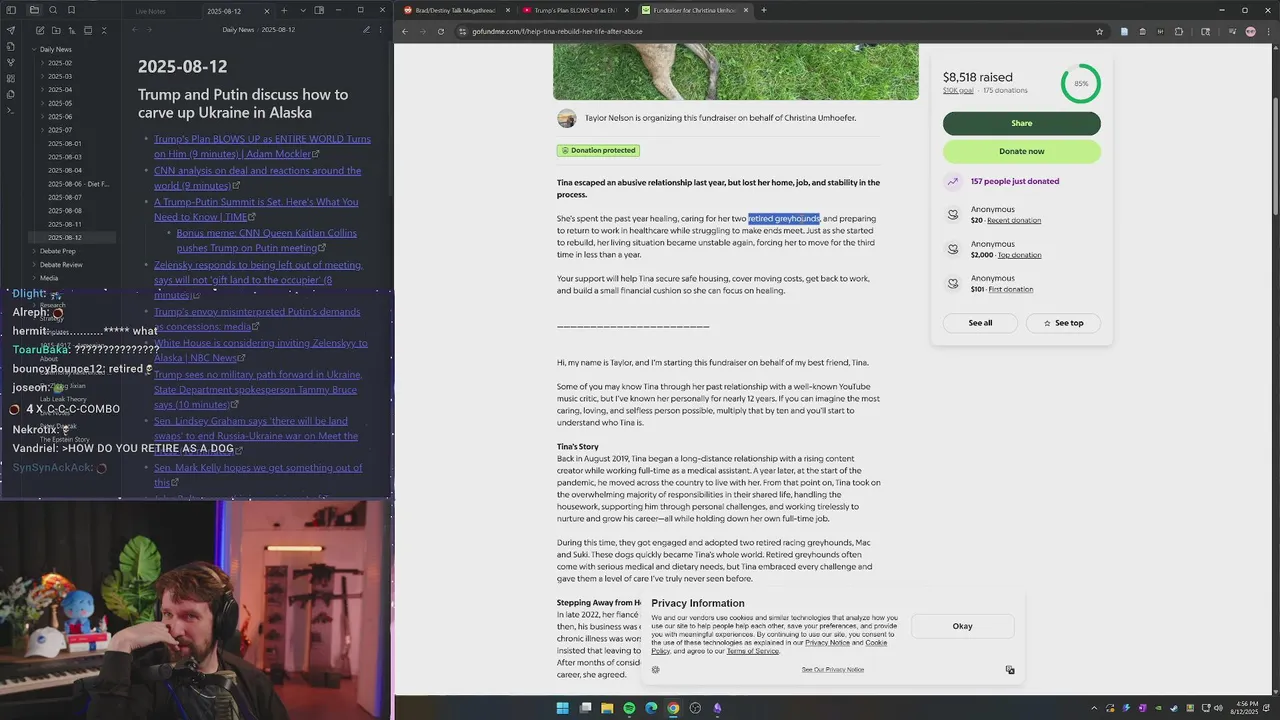Image resolution: width=1280 pixels, height=720 pixels.
Task: Open Obsidian tab list dropdown chevron
Action: [x=303, y=10]
